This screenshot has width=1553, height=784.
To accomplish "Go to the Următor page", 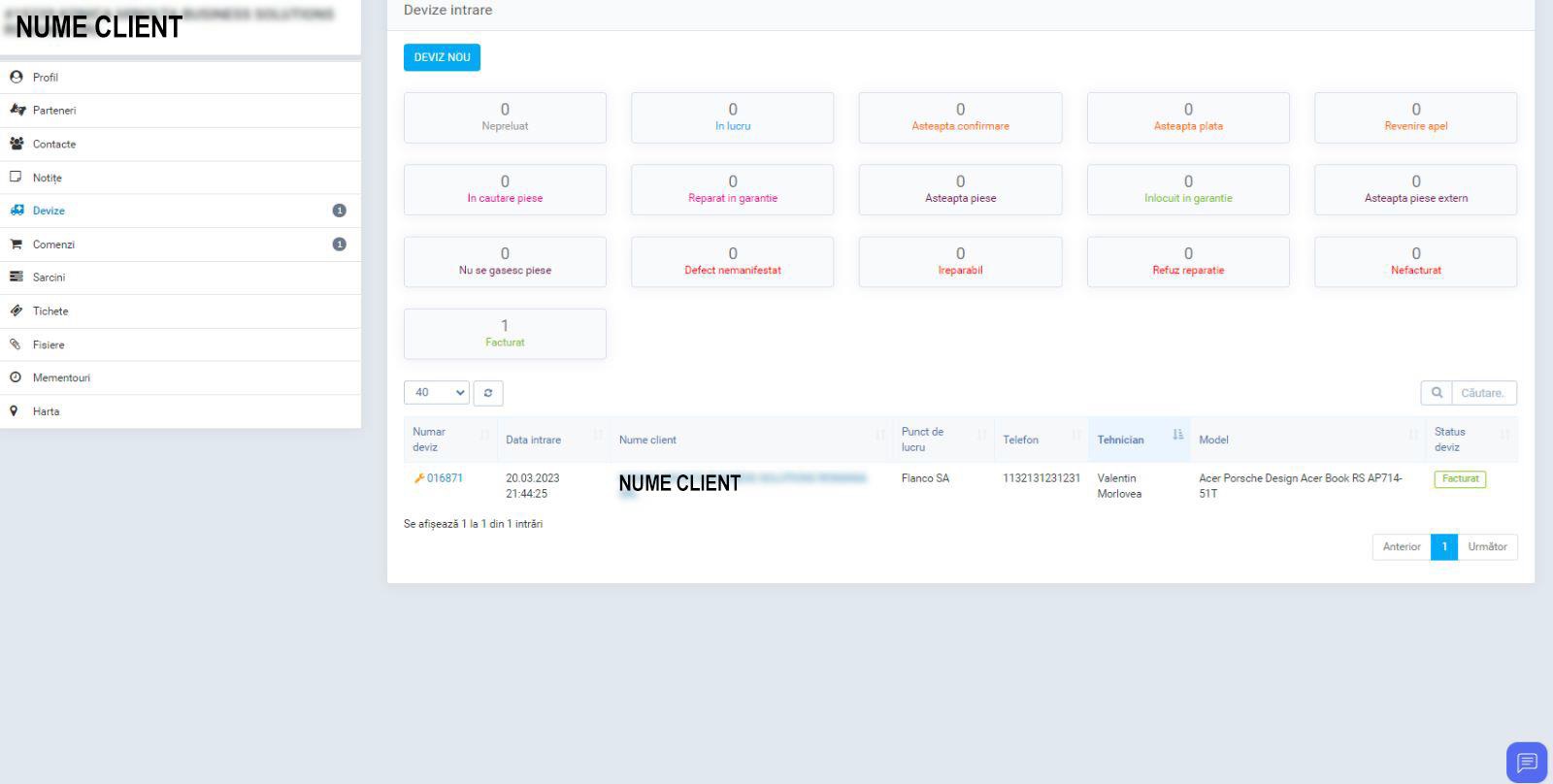I will pyautogui.click(x=1487, y=547).
